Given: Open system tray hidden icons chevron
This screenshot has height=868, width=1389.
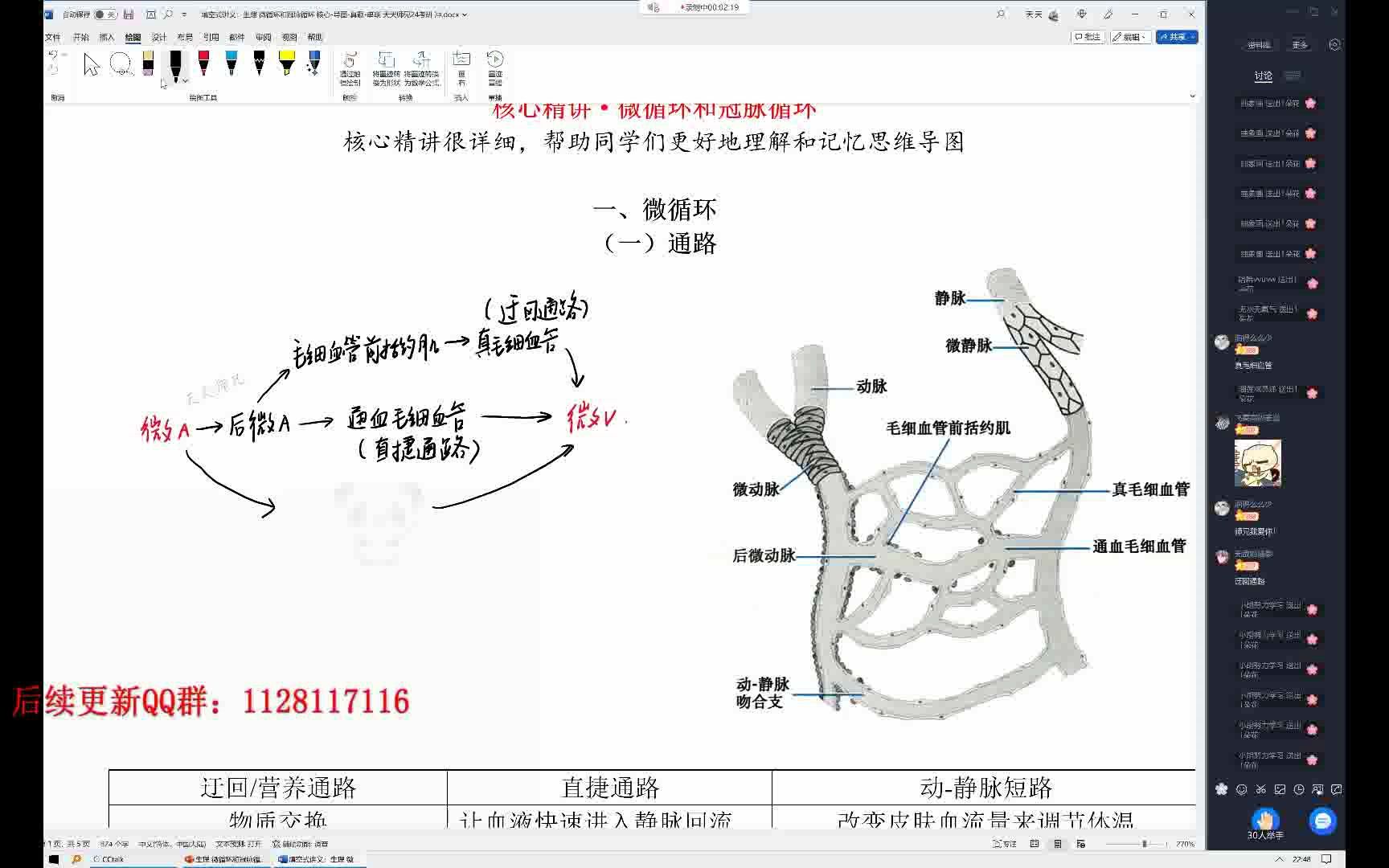Looking at the screenshot, I should click(1279, 859).
